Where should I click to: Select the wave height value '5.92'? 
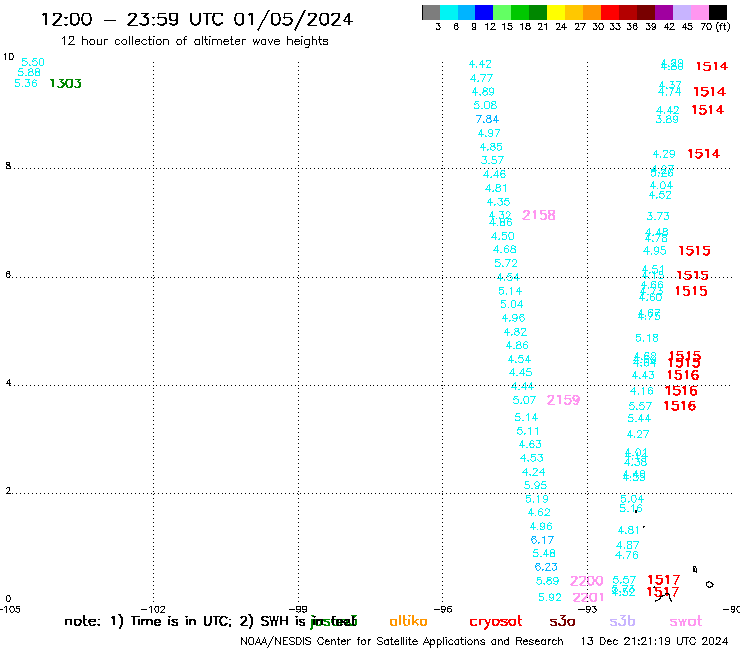pos(550,598)
